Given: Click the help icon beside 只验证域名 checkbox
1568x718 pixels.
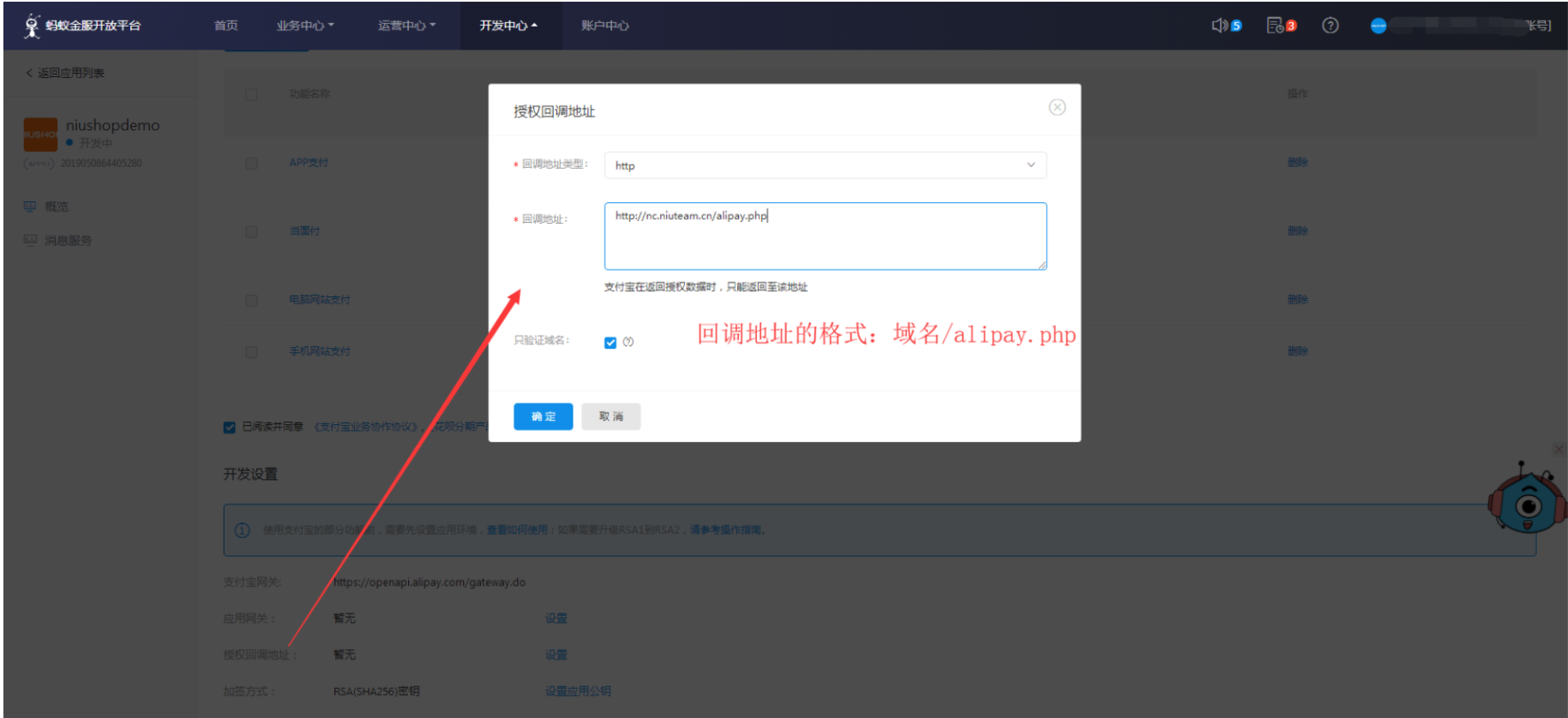Looking at the screenshot, I should (x=628, y=342).
